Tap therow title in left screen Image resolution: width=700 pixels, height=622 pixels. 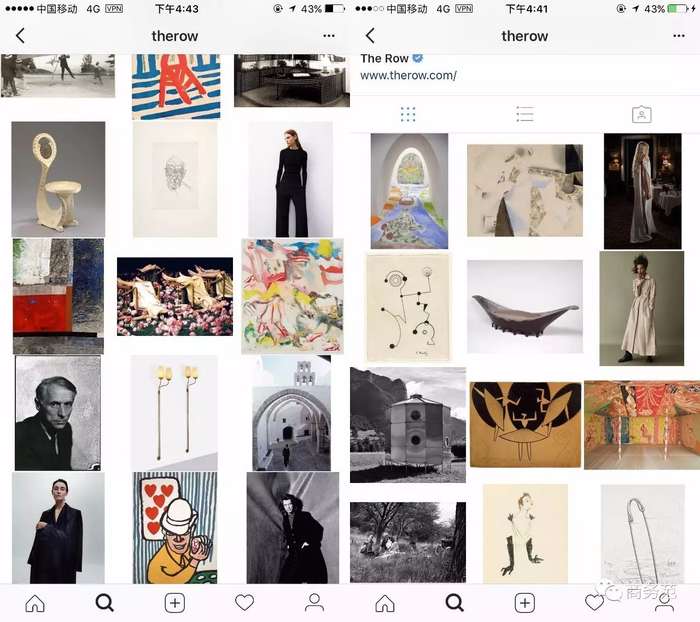coord(175,36)
